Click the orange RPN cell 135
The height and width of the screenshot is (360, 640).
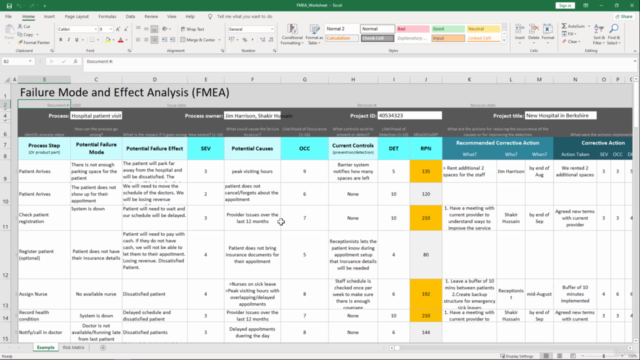tap(426, 171)
